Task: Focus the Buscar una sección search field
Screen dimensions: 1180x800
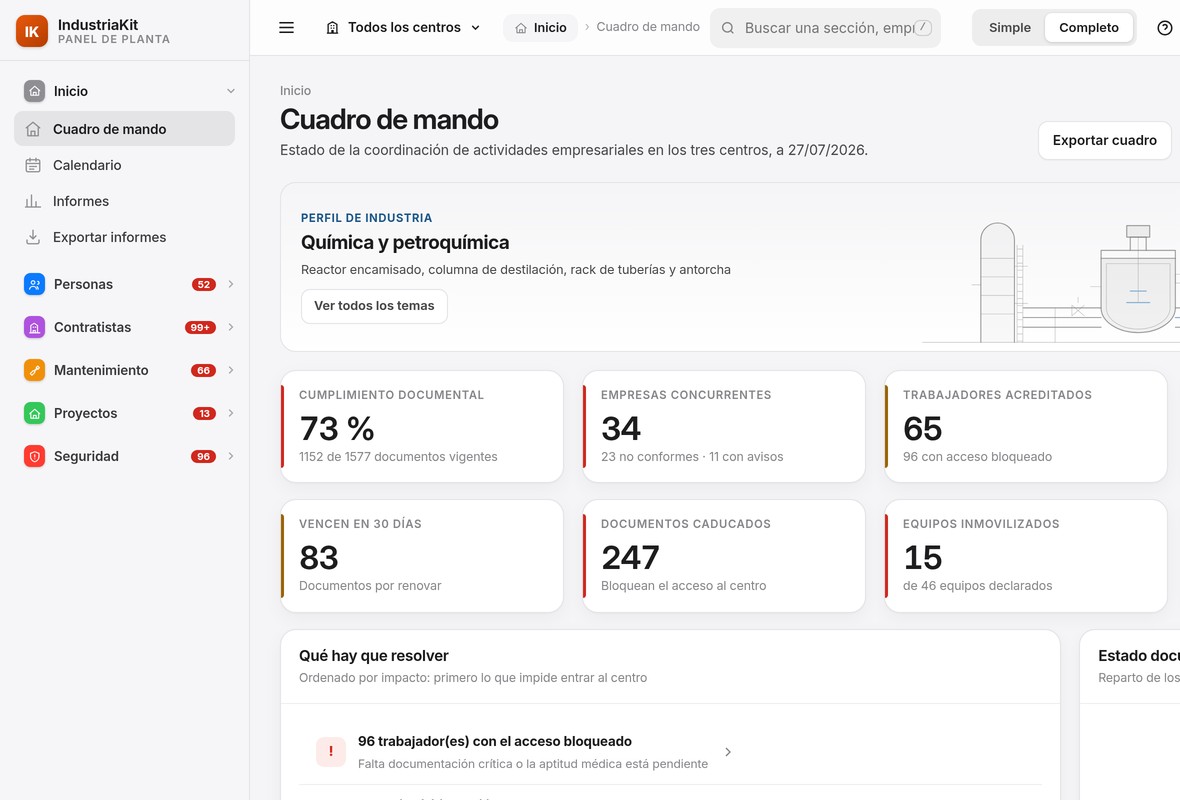Action: pyautogui.click(x=825, y=28)
